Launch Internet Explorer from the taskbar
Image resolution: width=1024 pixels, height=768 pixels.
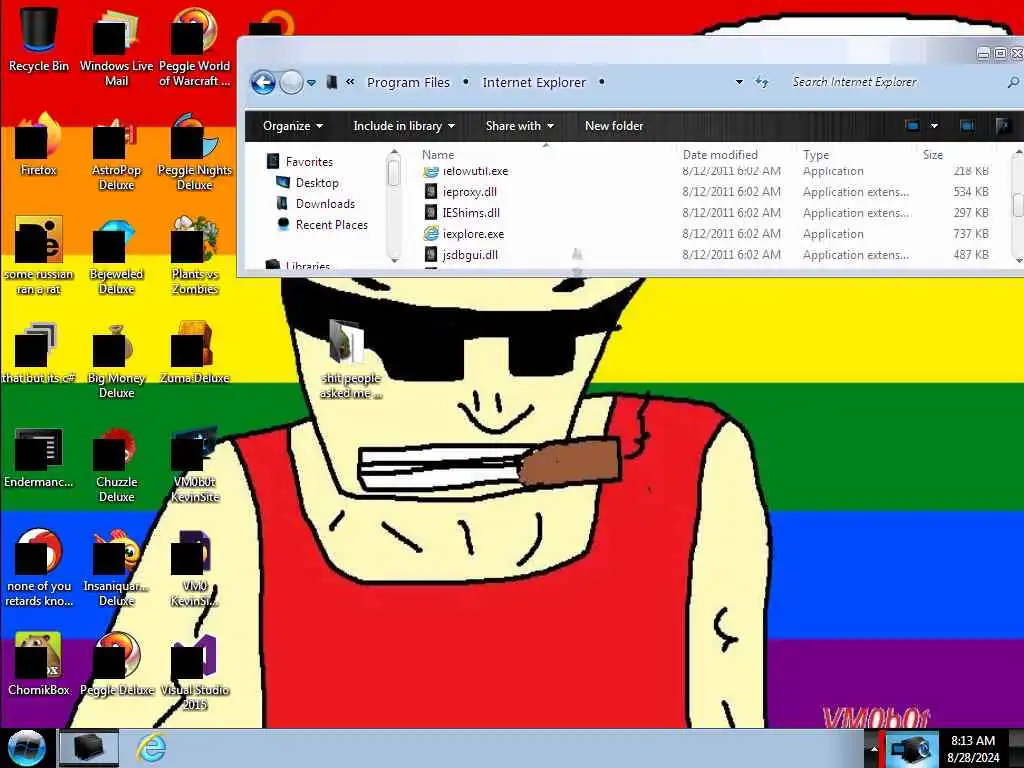click(x=151, y=748)
